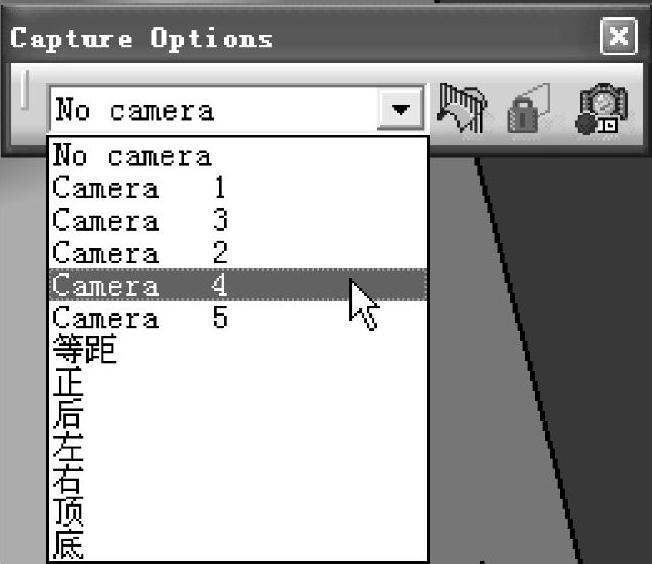
Task: Click the capture to picture-stream icon
Action: (x=462, y=108)
